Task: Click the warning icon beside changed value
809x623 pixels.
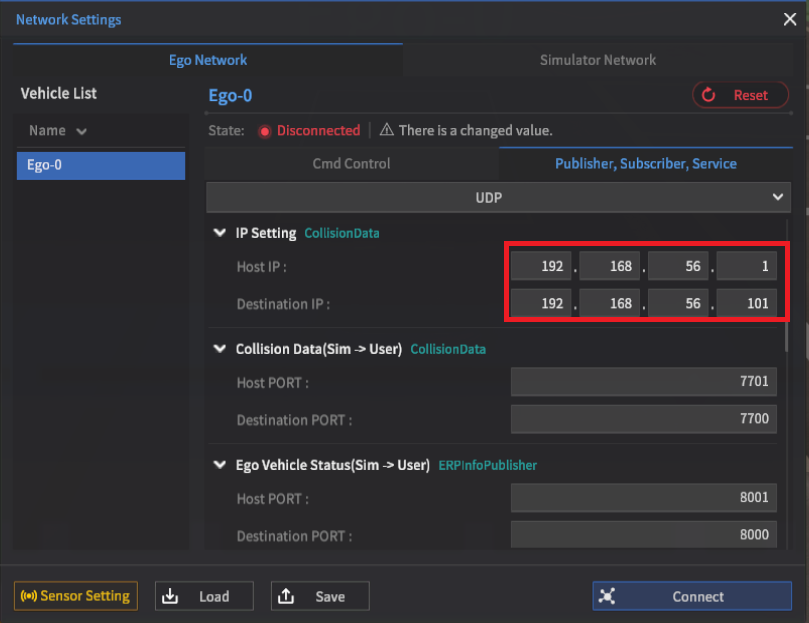Action: [x=386, y=130]
